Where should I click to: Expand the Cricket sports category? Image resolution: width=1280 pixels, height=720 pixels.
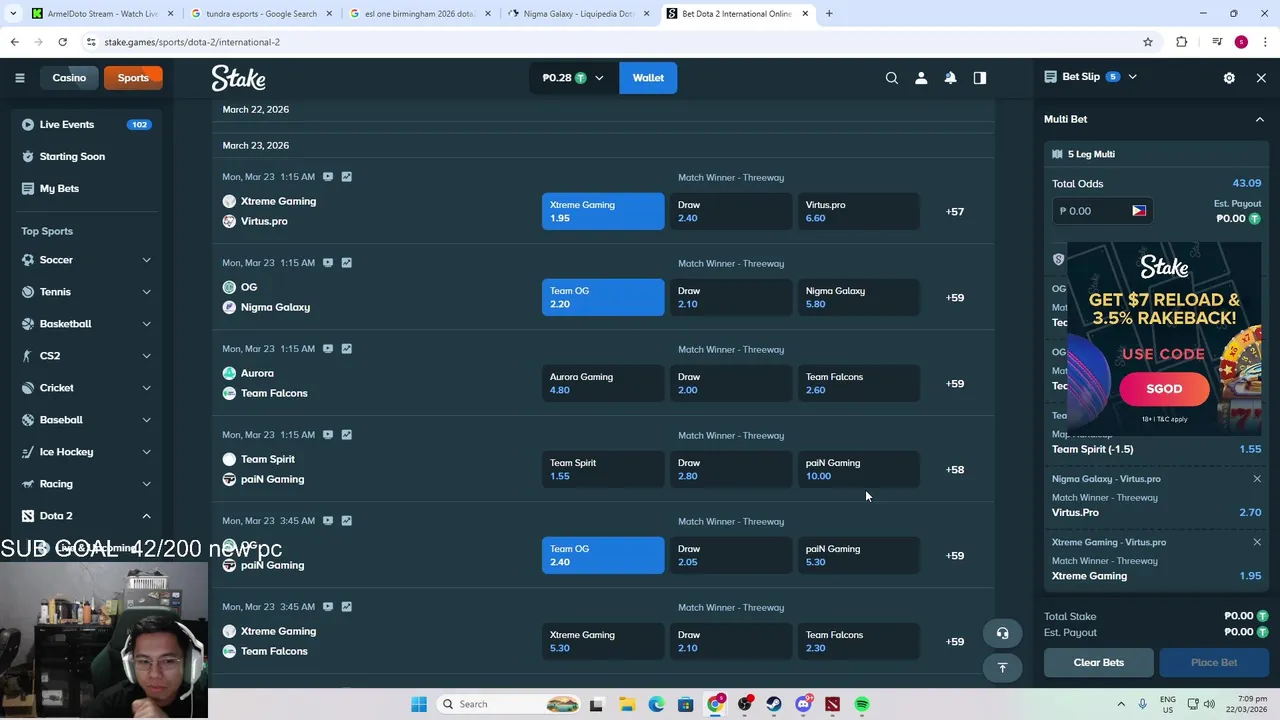pos(146,388)
